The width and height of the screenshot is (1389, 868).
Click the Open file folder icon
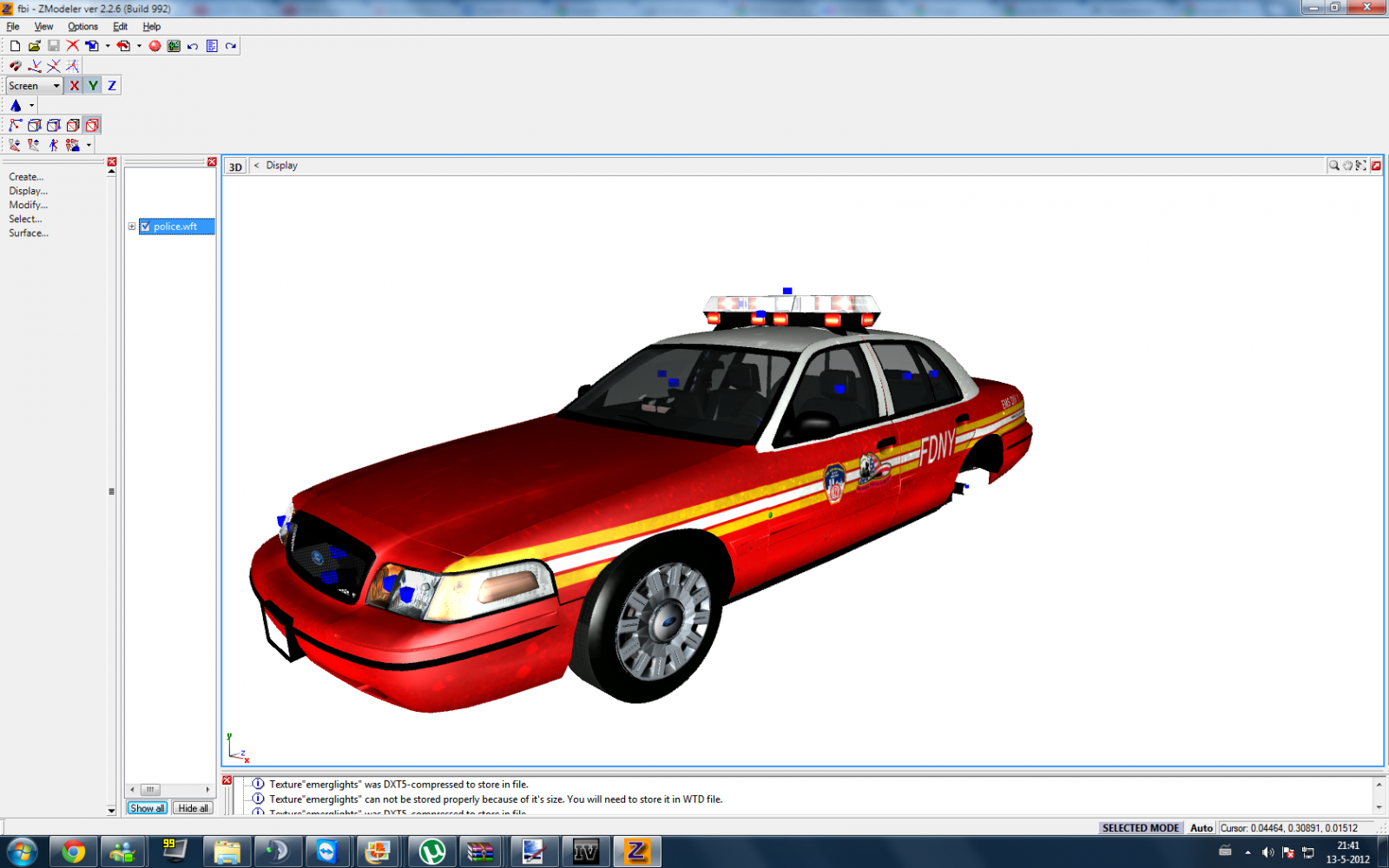(x=35, y=46)
